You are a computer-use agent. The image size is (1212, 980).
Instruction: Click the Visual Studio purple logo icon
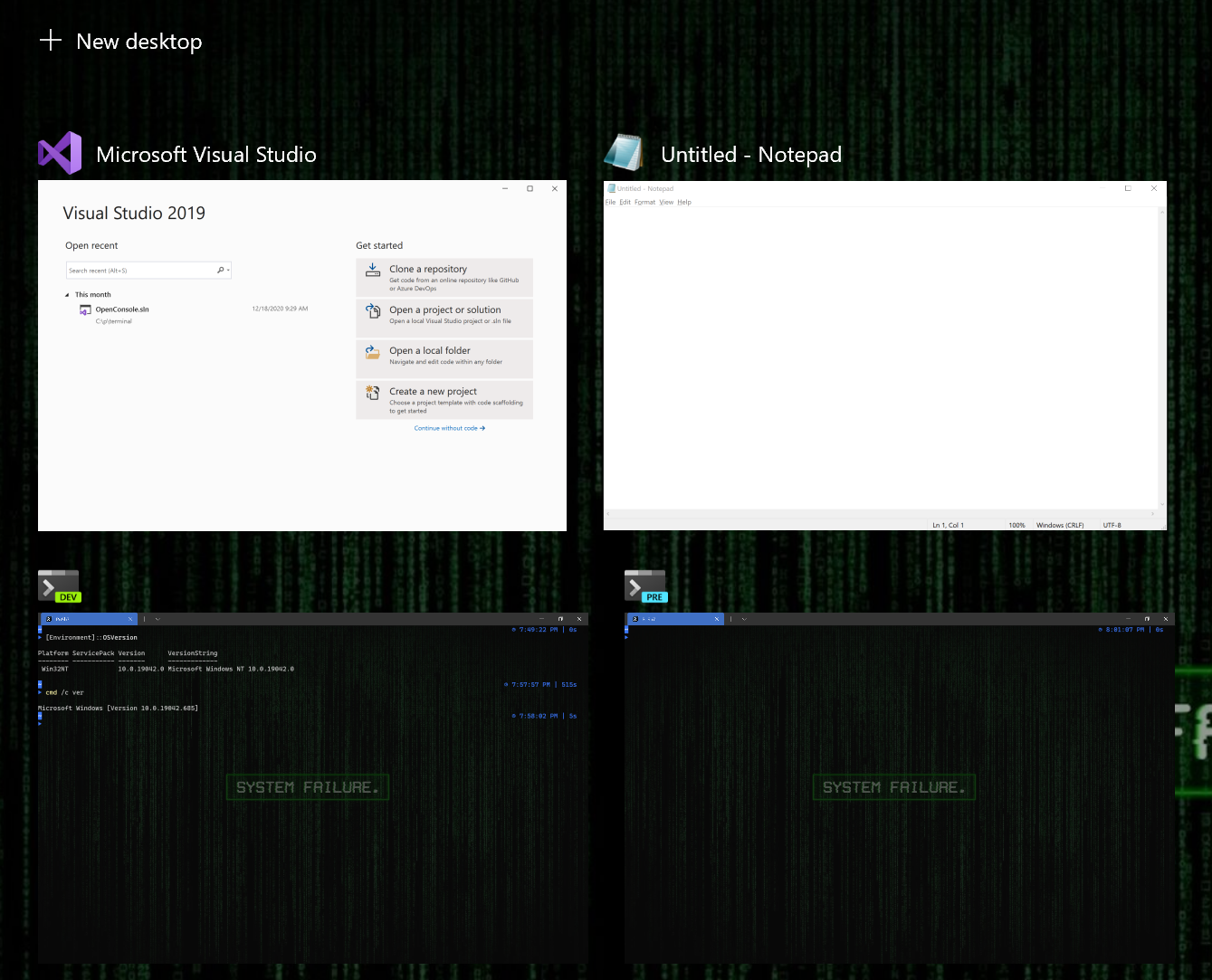tap(59, 152)
